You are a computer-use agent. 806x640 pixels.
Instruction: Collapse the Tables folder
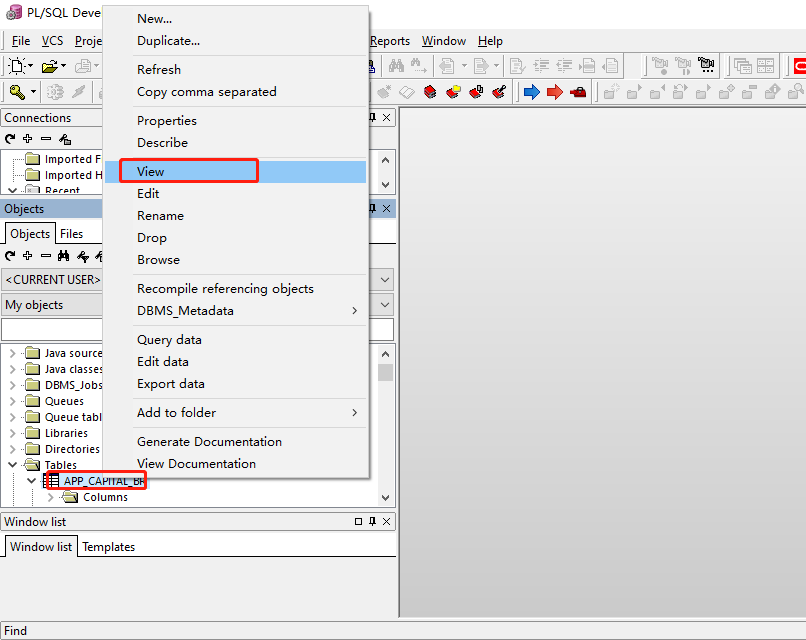[13, 465]
